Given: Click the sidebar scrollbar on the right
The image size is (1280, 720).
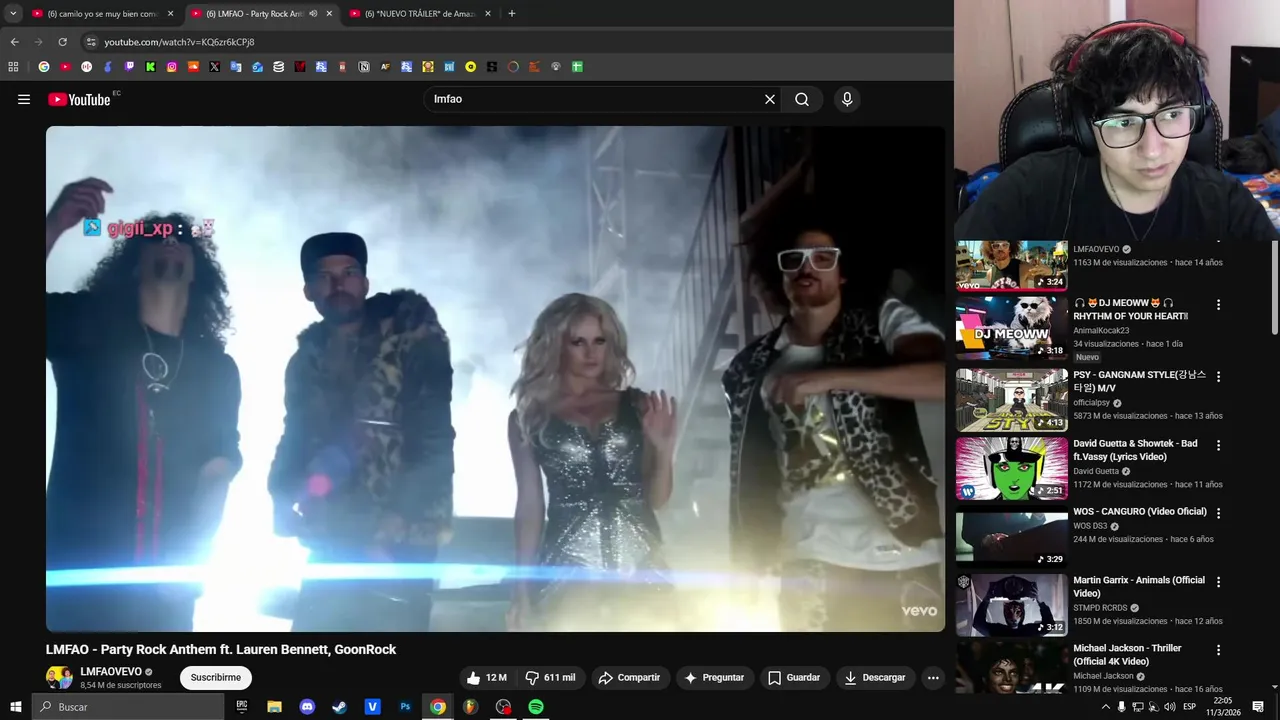Looking at the screenshot, I should pyautogui.click(x=1275, y=288).
